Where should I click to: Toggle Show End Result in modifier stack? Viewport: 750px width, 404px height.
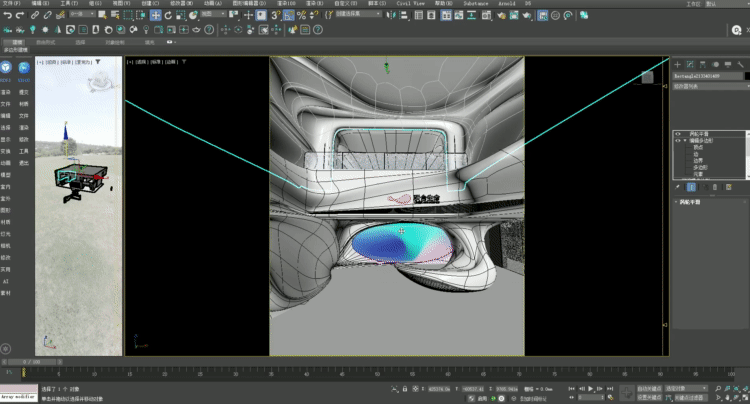[x=691, y=187]
